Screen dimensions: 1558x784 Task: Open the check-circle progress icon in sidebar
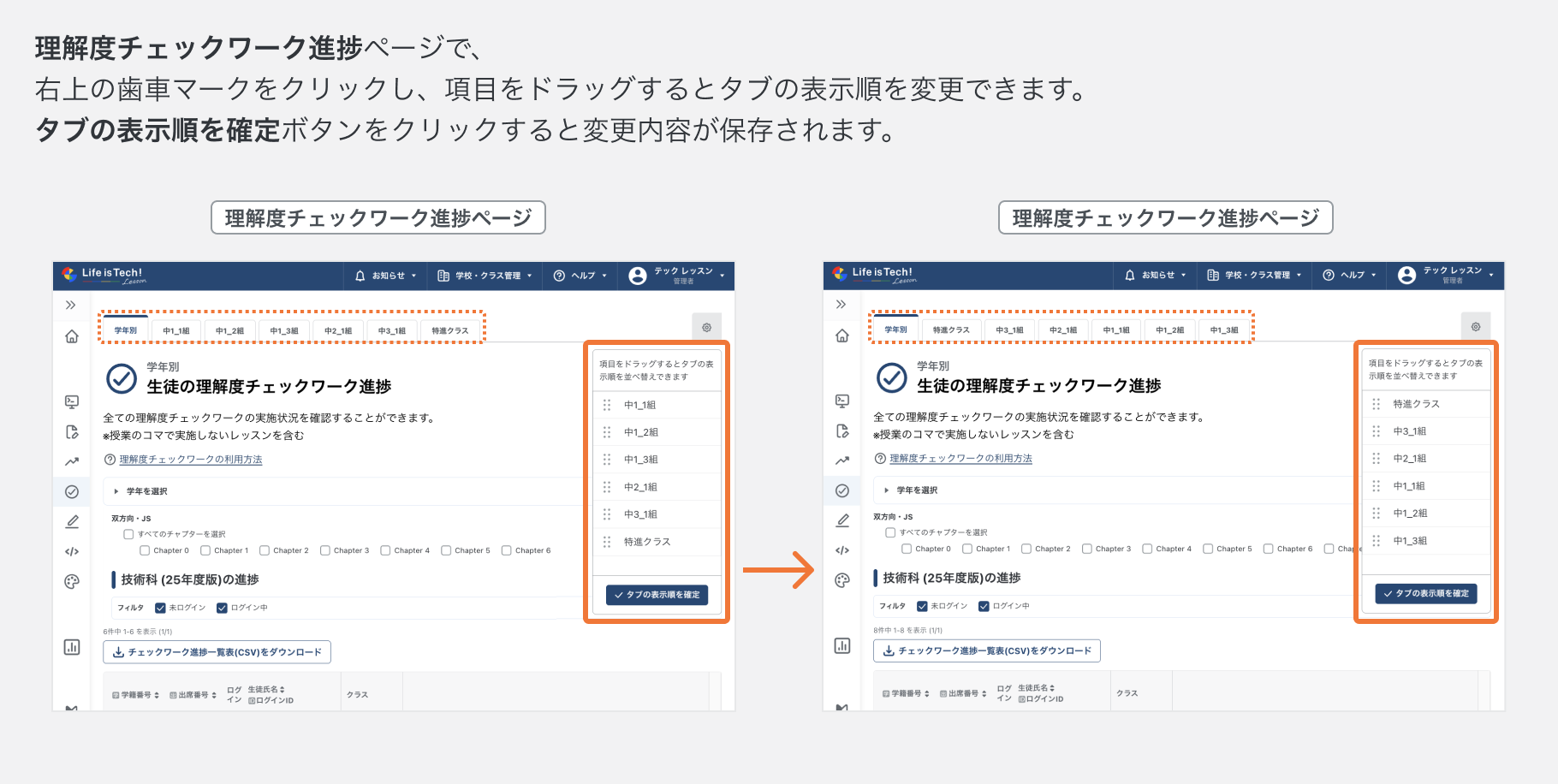pos(72,491)
